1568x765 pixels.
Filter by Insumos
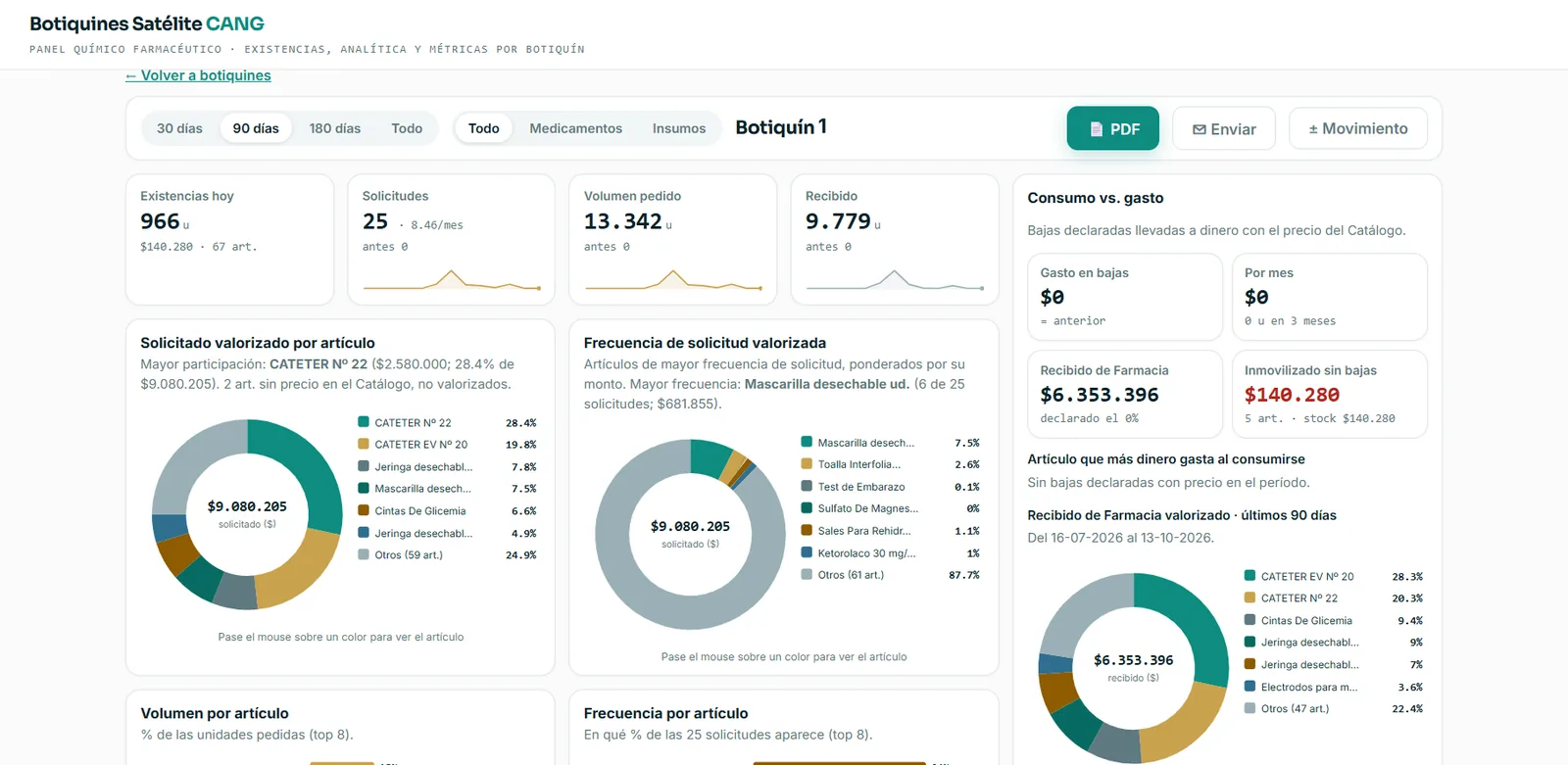coord(679,128)
